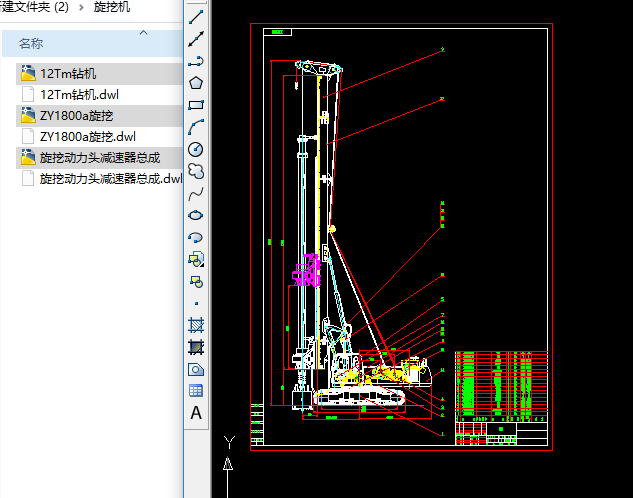The image size is (633, 498).
Task: Select the Revision Cloud tool
Action: (x=196, y=171)
